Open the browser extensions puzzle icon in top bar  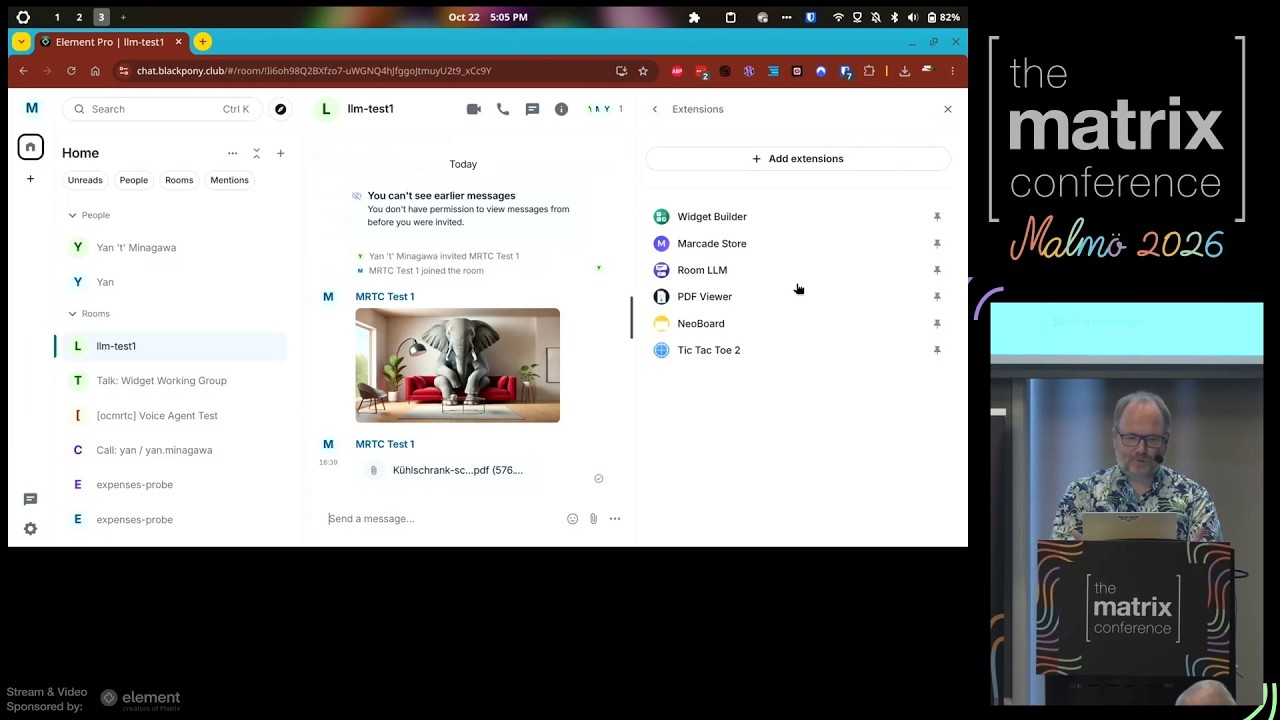694,17
